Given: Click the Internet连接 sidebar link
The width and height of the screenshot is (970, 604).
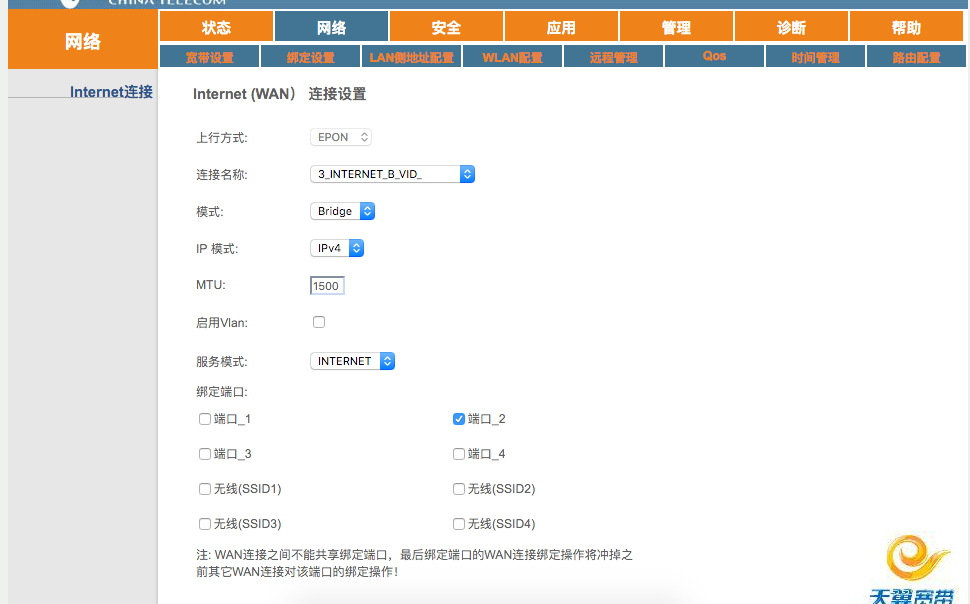Looking at the screenshot, I should pos(111,92).
